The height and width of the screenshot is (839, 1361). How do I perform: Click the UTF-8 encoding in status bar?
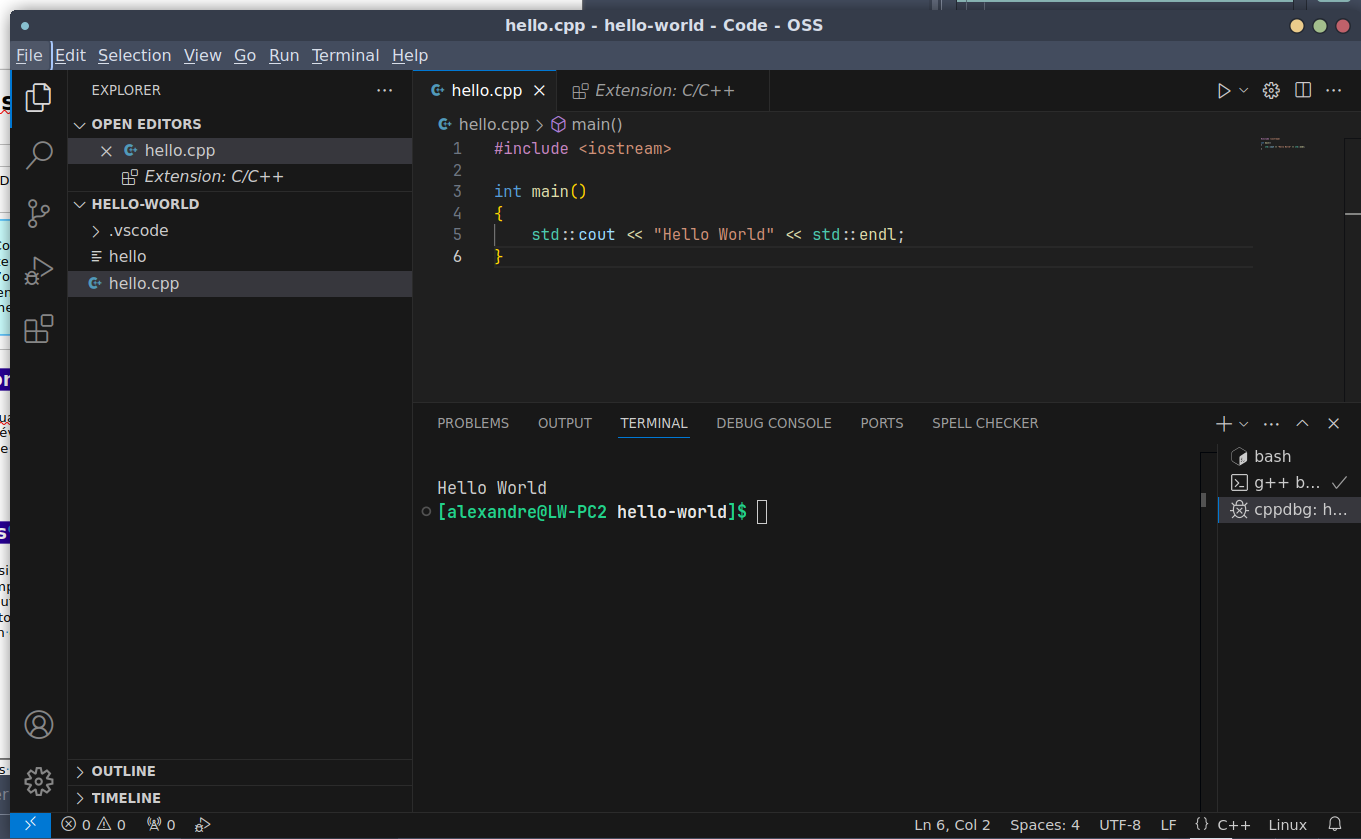pos(1119,825)
